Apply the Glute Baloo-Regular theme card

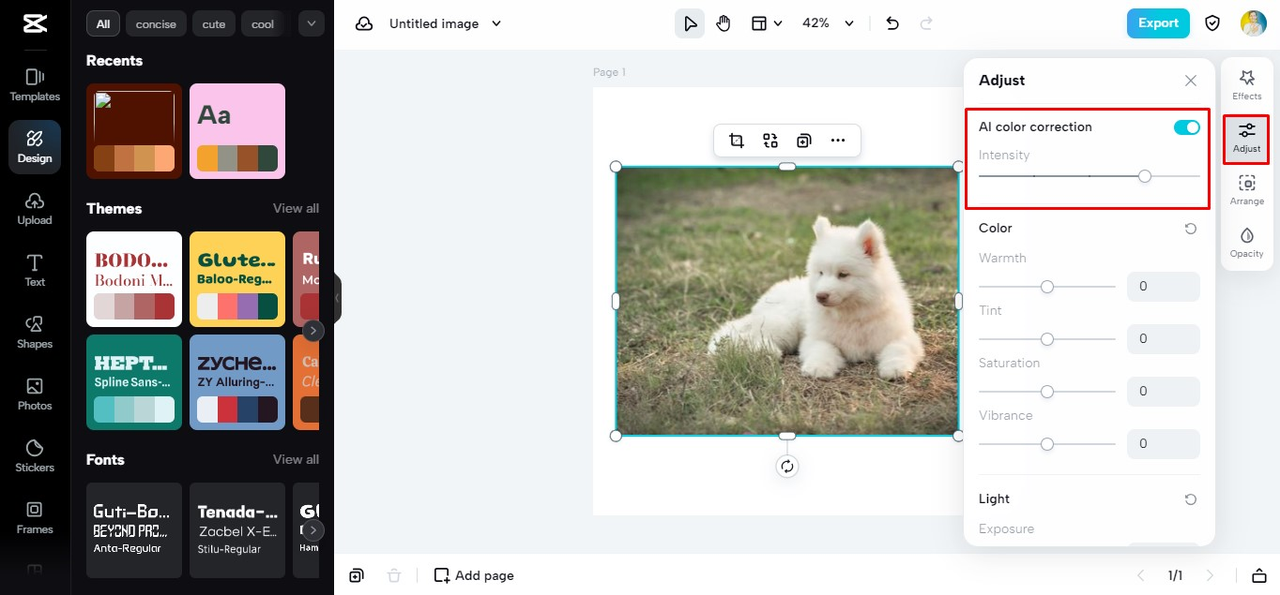[237, 279]
